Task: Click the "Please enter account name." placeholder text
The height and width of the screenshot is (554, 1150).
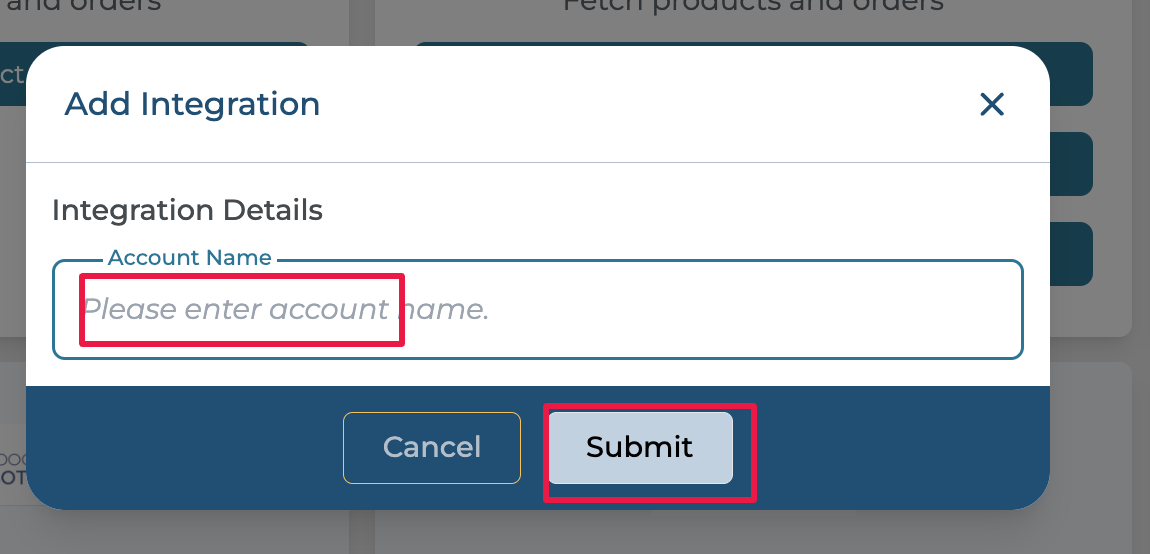Action: (285, 310)
